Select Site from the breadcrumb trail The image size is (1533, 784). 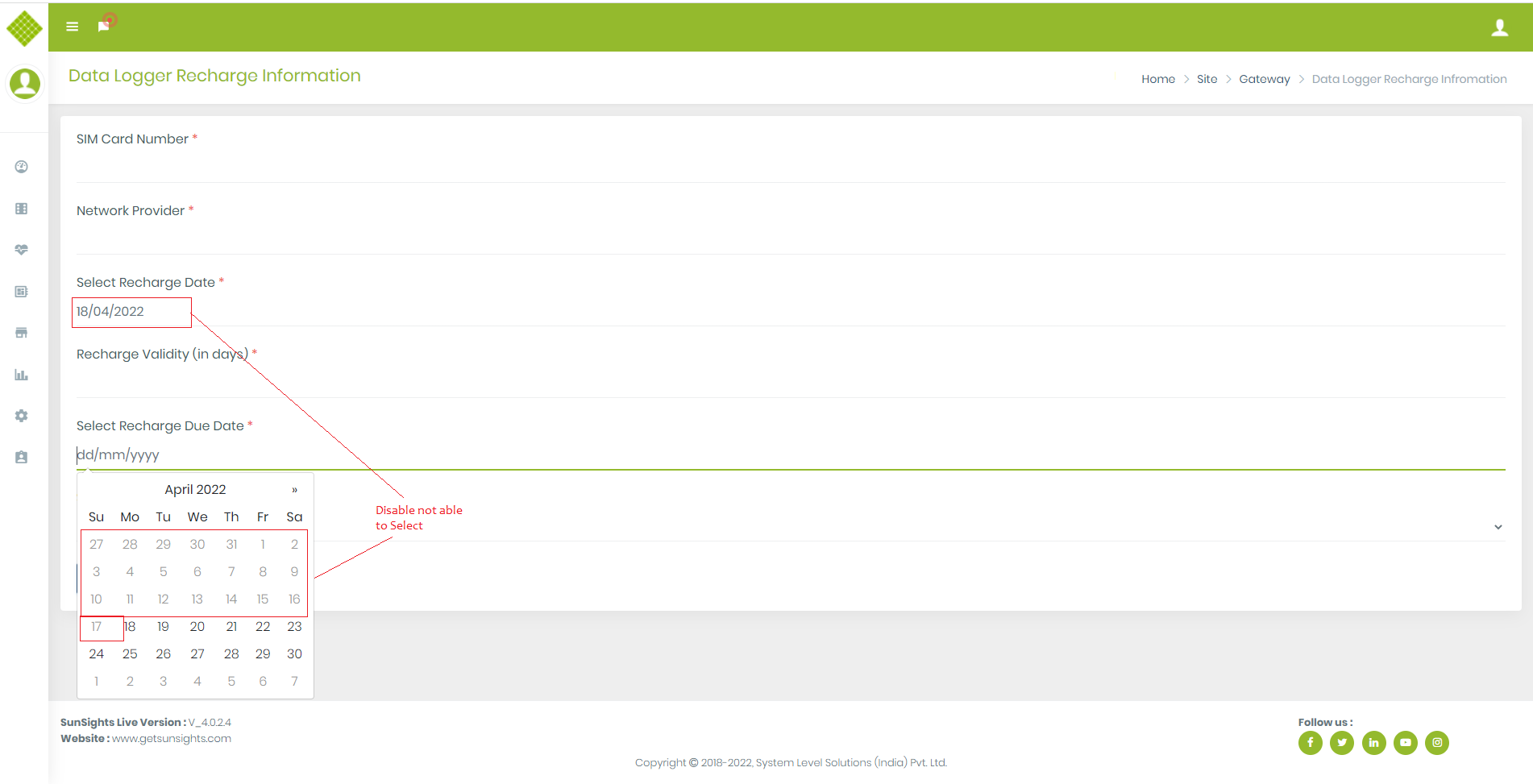[x=1207, y=79]
